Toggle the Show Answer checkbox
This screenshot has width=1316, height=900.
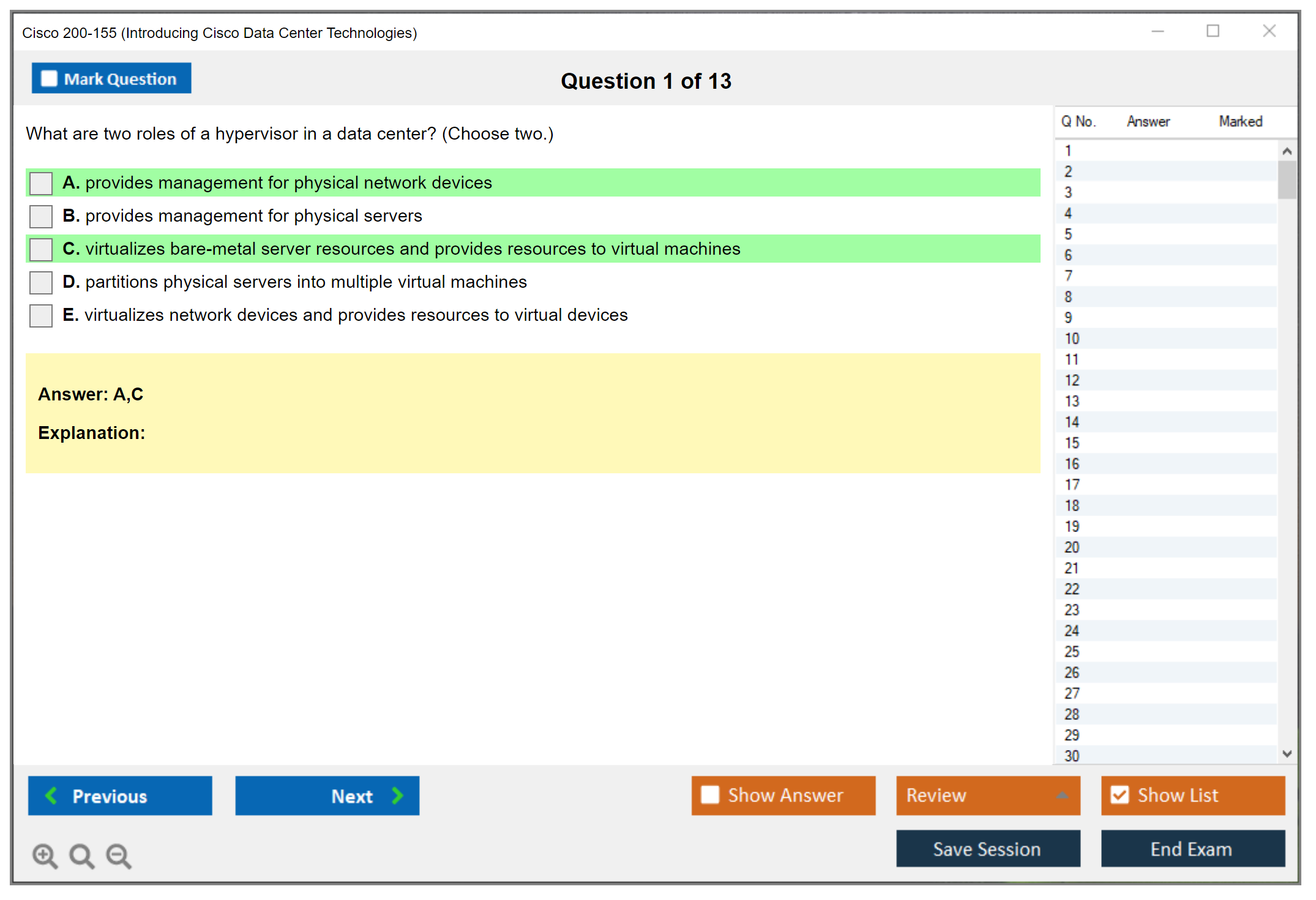(710, 795)
